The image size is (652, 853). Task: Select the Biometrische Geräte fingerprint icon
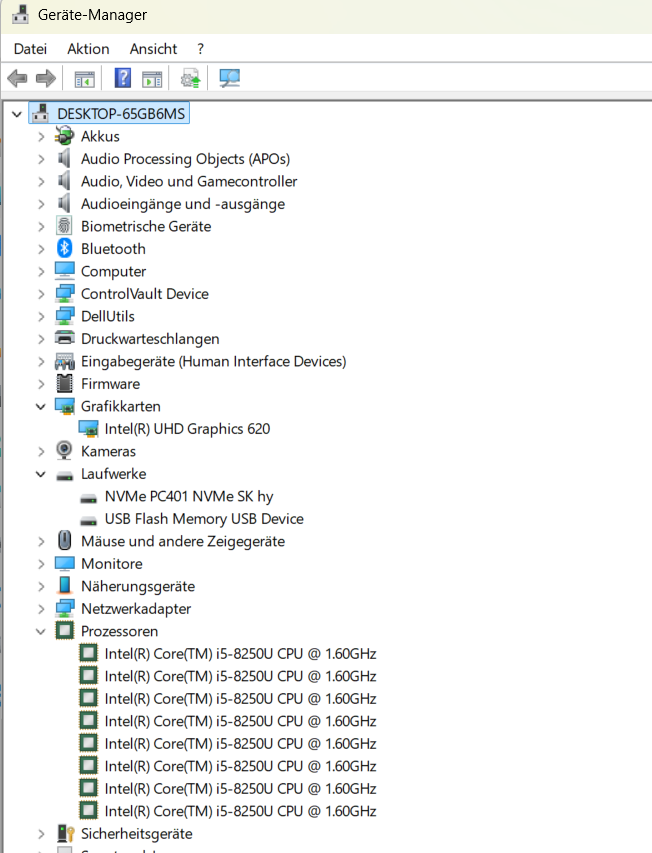(64, 226)
